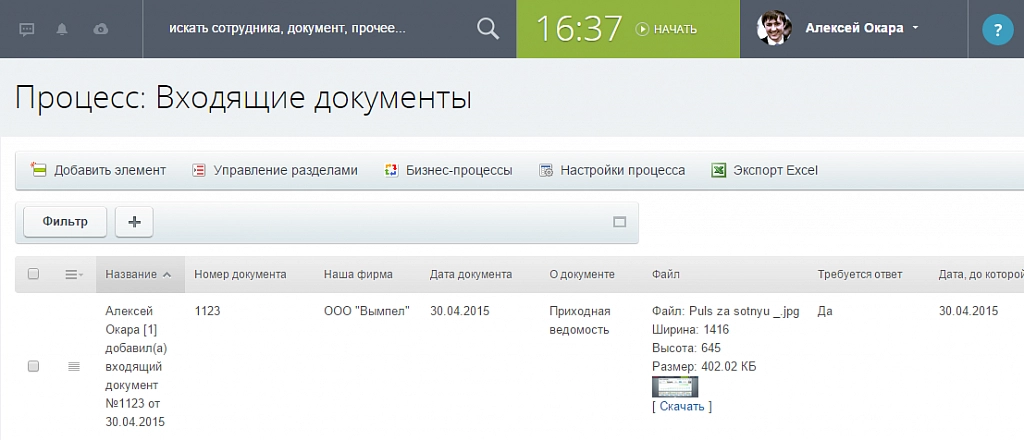Click the plus button beside Фильтр
This screenshot has width=1024, height=440.
pyautogui.click(x=134, y=222)
